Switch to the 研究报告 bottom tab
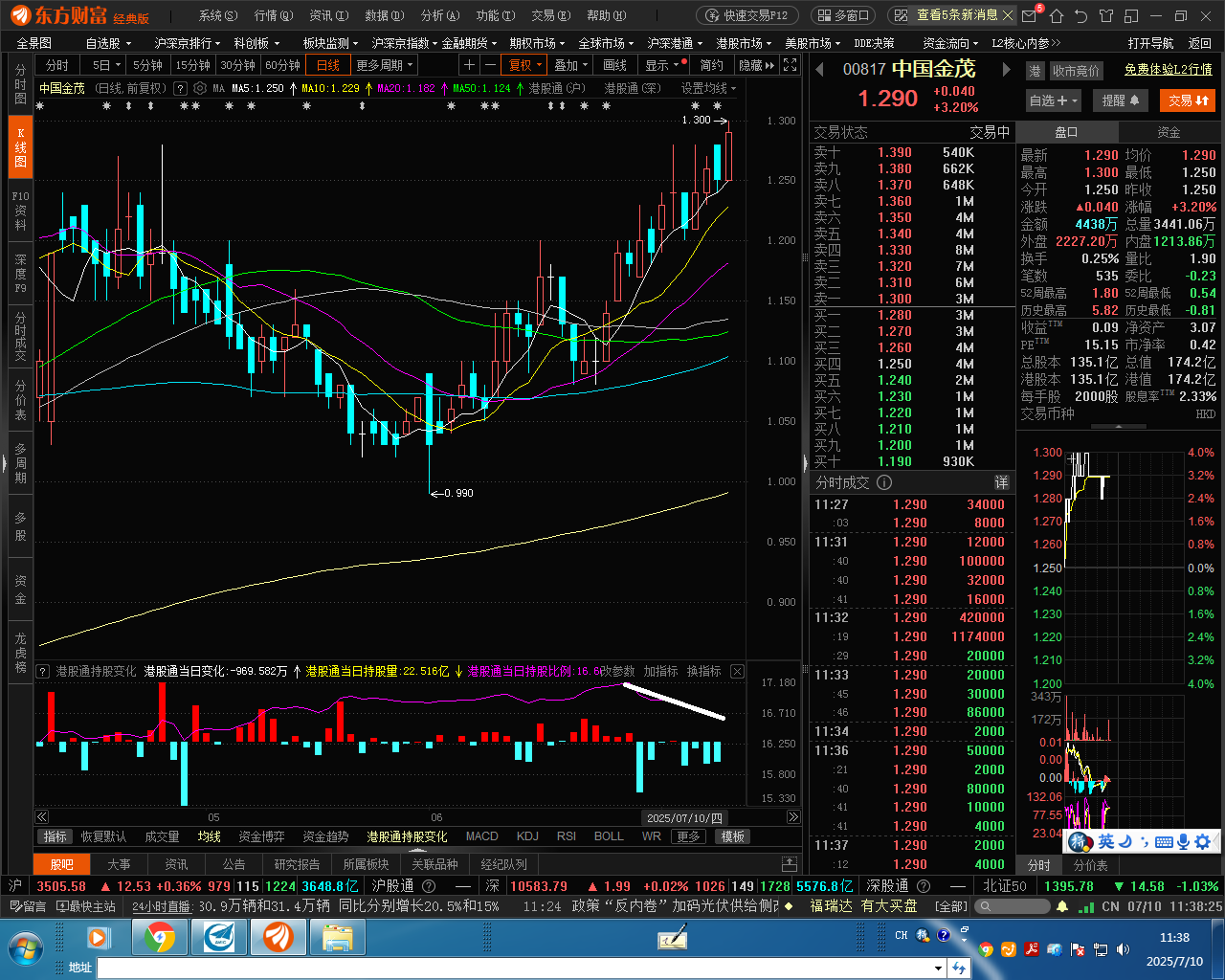 pyautogui.click(x=297, y=864)
